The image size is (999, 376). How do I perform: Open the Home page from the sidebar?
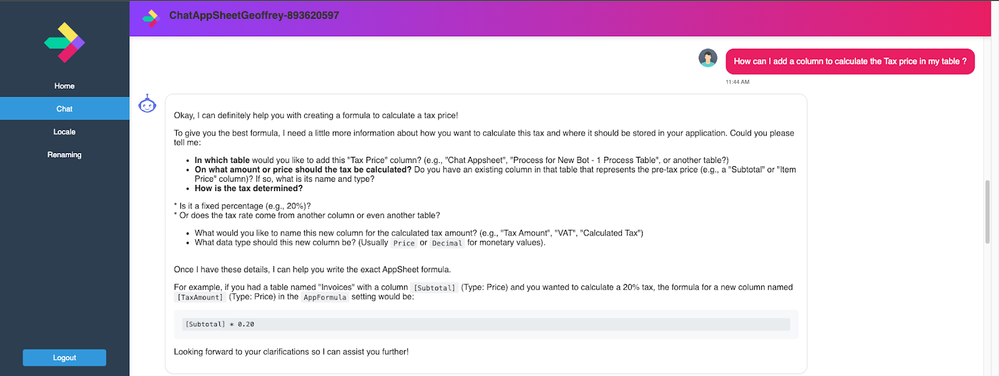click(x=64, y=86)
